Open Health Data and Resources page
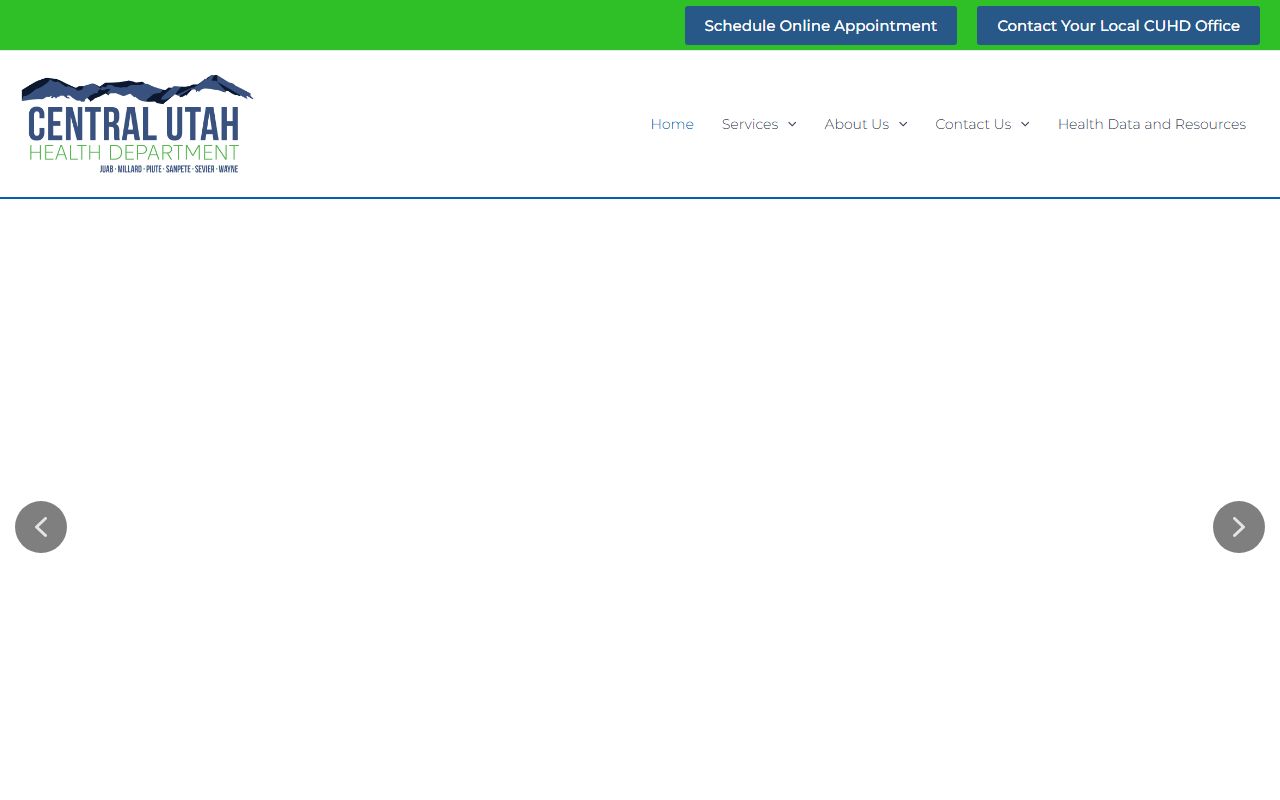1280x800 pixels. click(x=1151, y=124)
